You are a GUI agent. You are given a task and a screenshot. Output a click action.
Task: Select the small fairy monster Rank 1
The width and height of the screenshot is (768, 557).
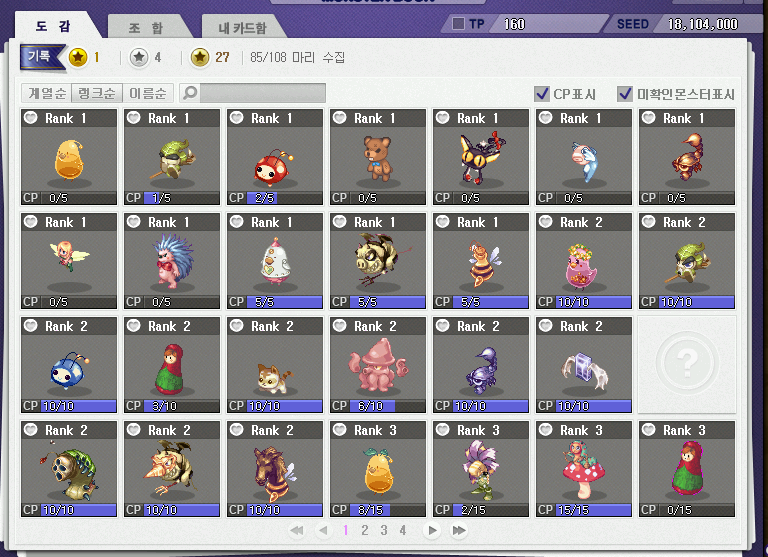click(x=69, y=261)
